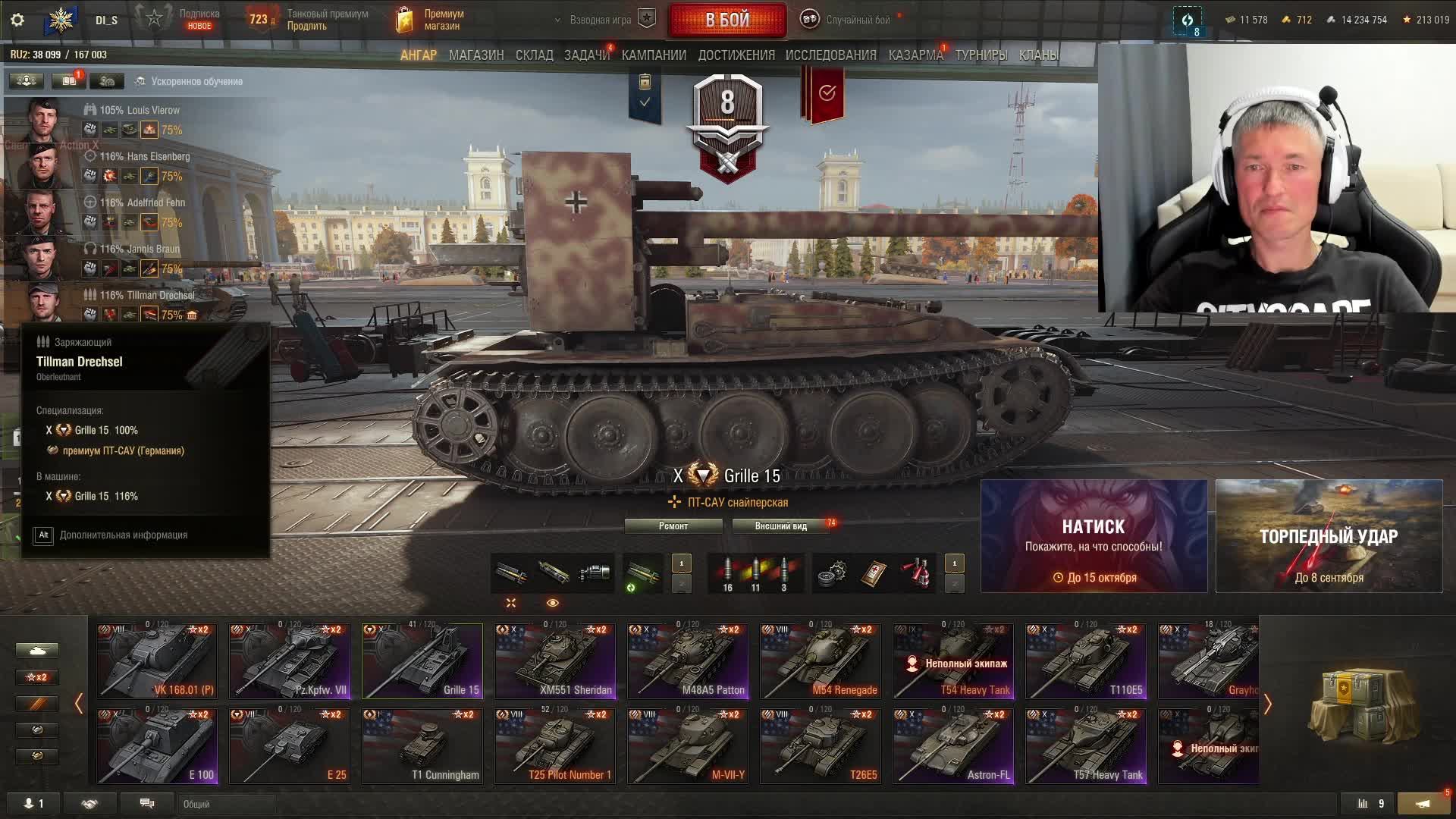This screenshot has width=1456, height=819.
Task: Switch to the МАГАЗИН tab
Action: click(476, 55)
